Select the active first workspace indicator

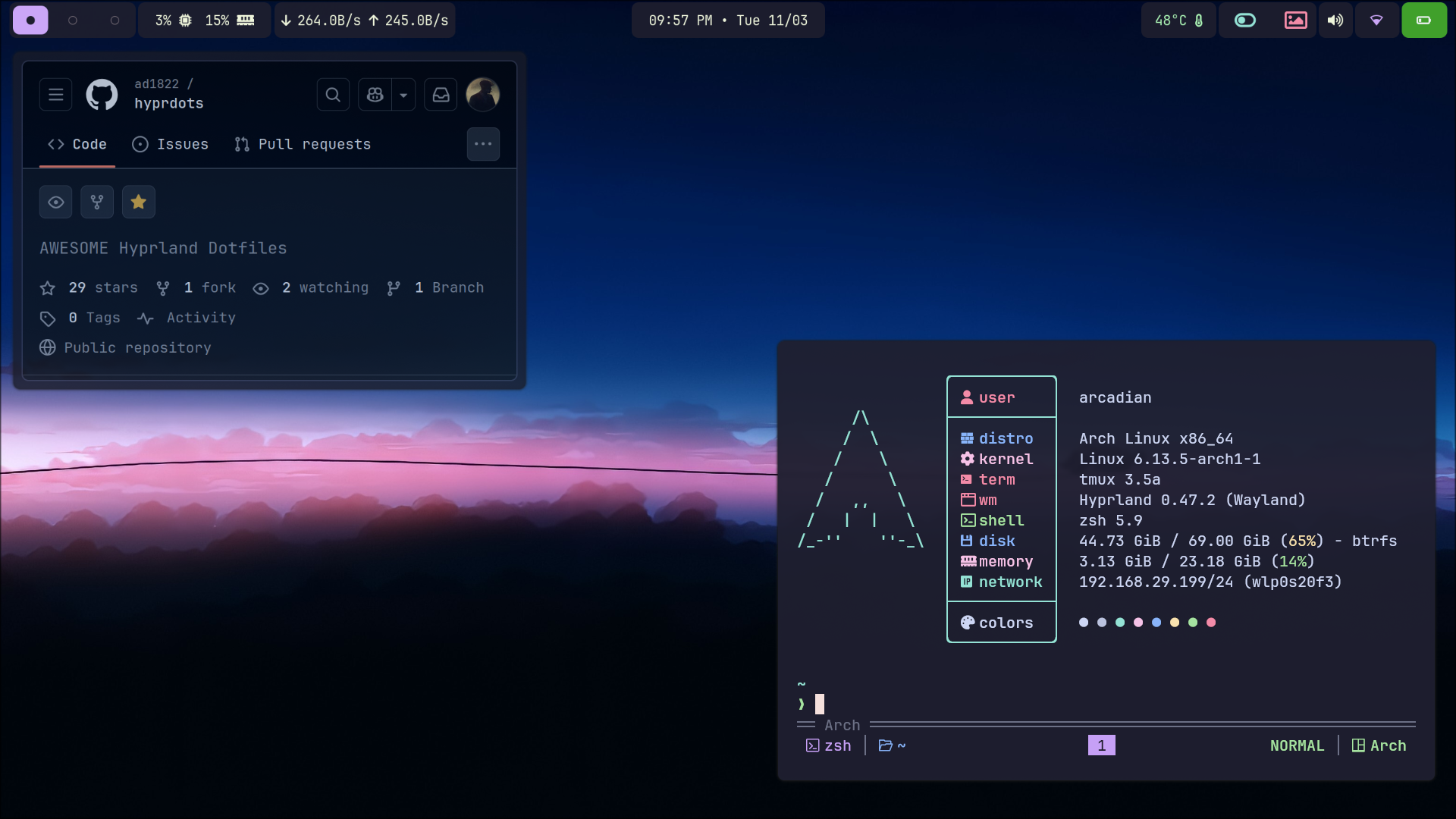coord(30,20)
